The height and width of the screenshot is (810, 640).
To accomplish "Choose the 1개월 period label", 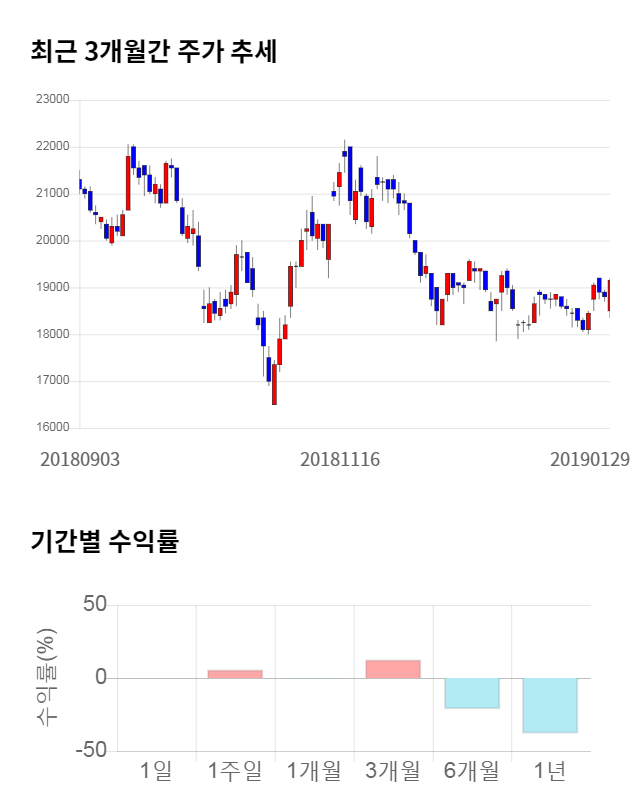I will pyautogui.click(x=314, y=770).
